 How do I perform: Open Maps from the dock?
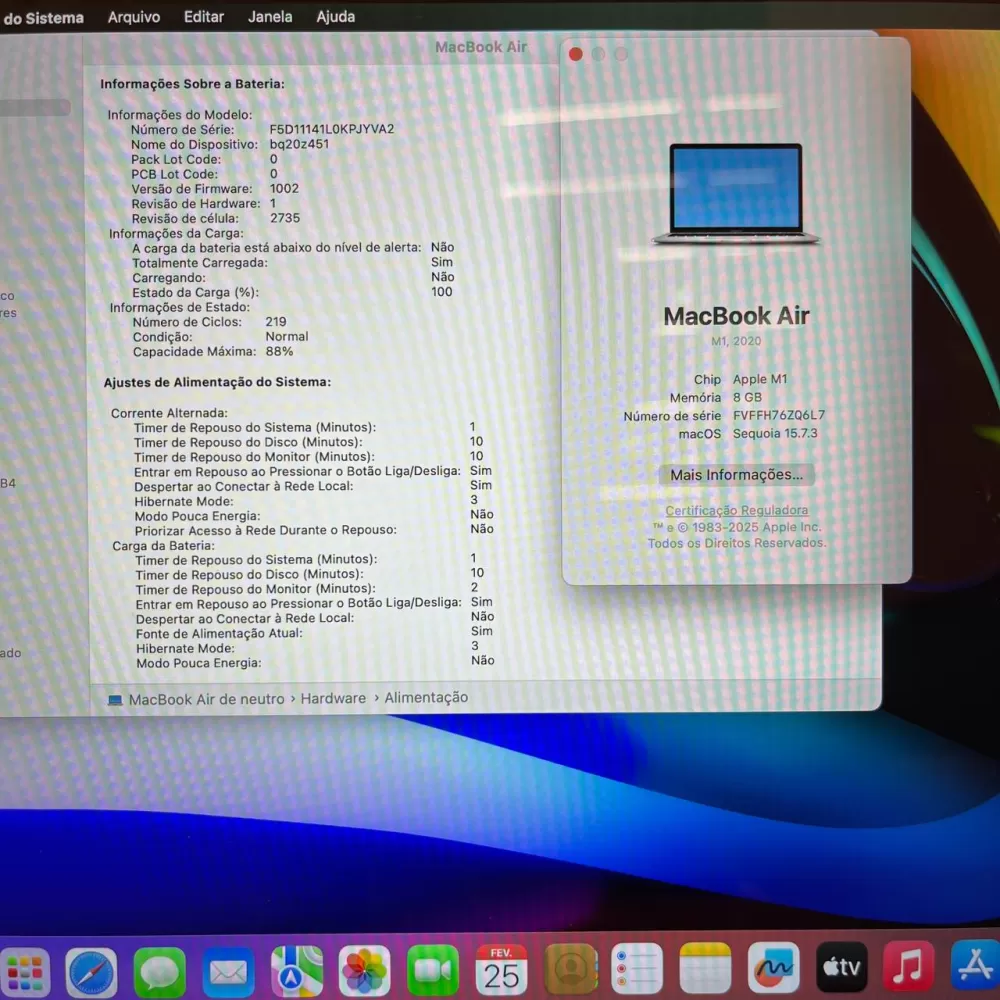coord(297,970)
